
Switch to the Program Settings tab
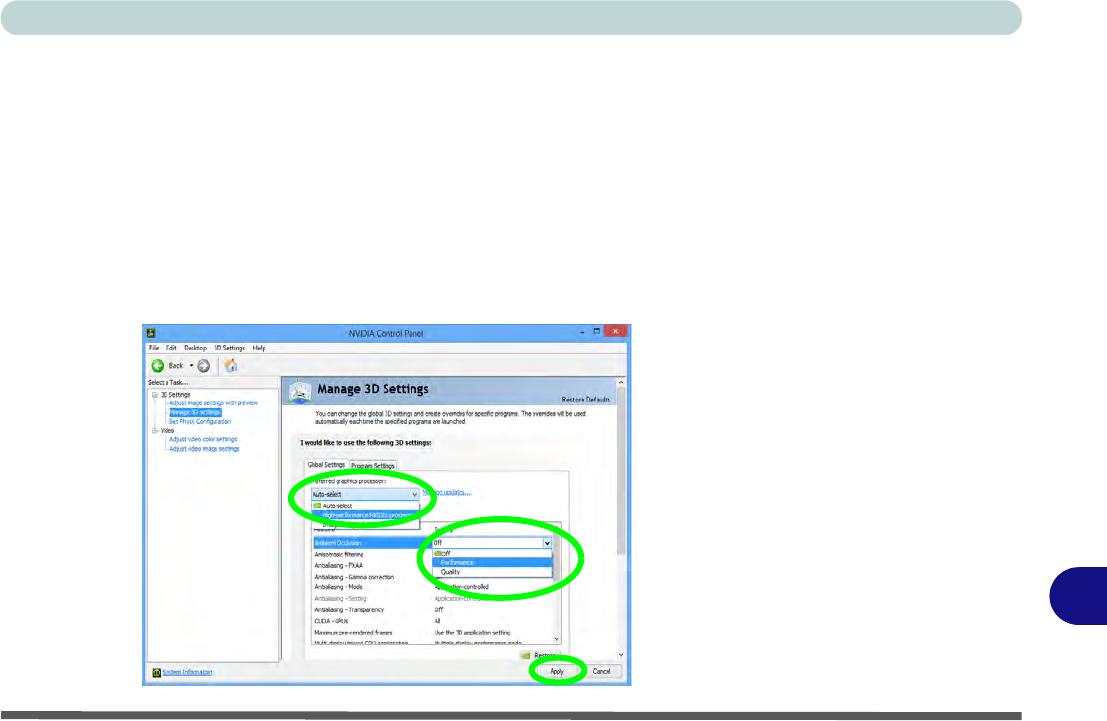click(373, 466)
